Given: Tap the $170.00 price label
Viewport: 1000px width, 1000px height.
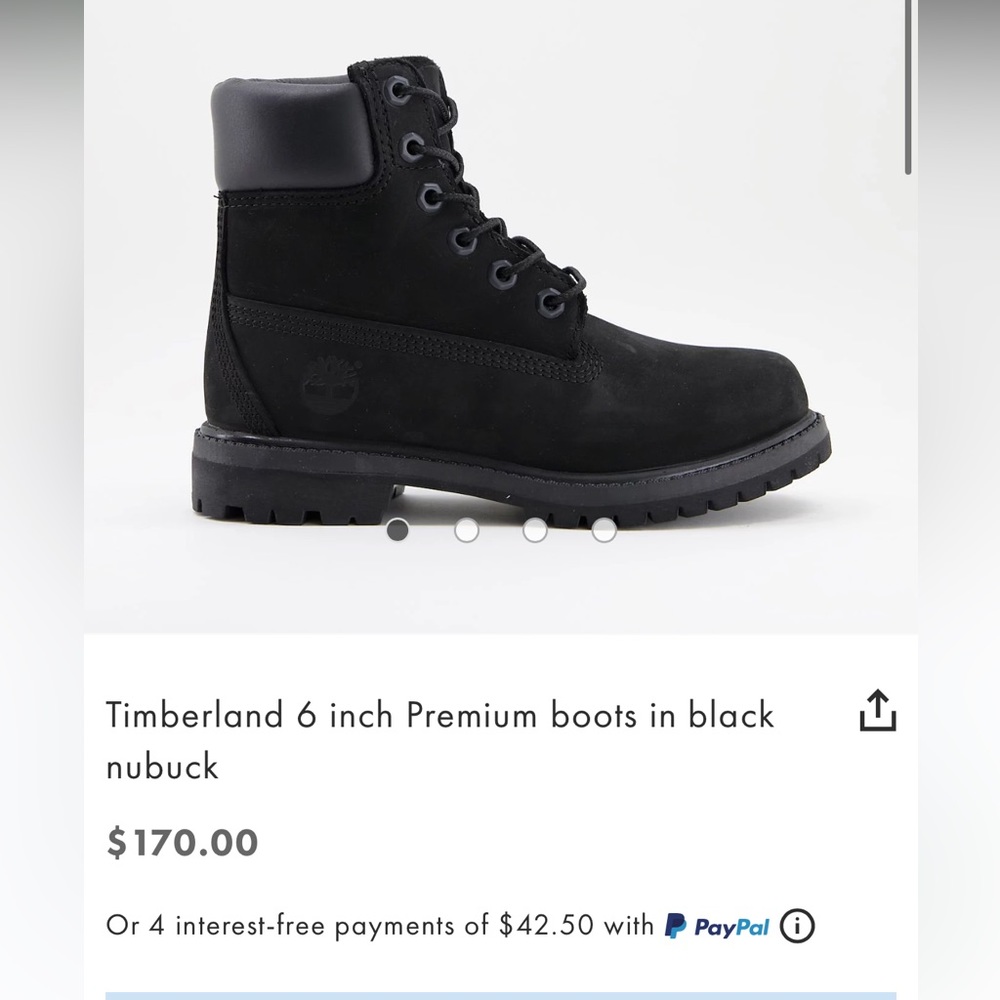Looking at the screenshot, I should pyautogui.click(x=182, y=843).
